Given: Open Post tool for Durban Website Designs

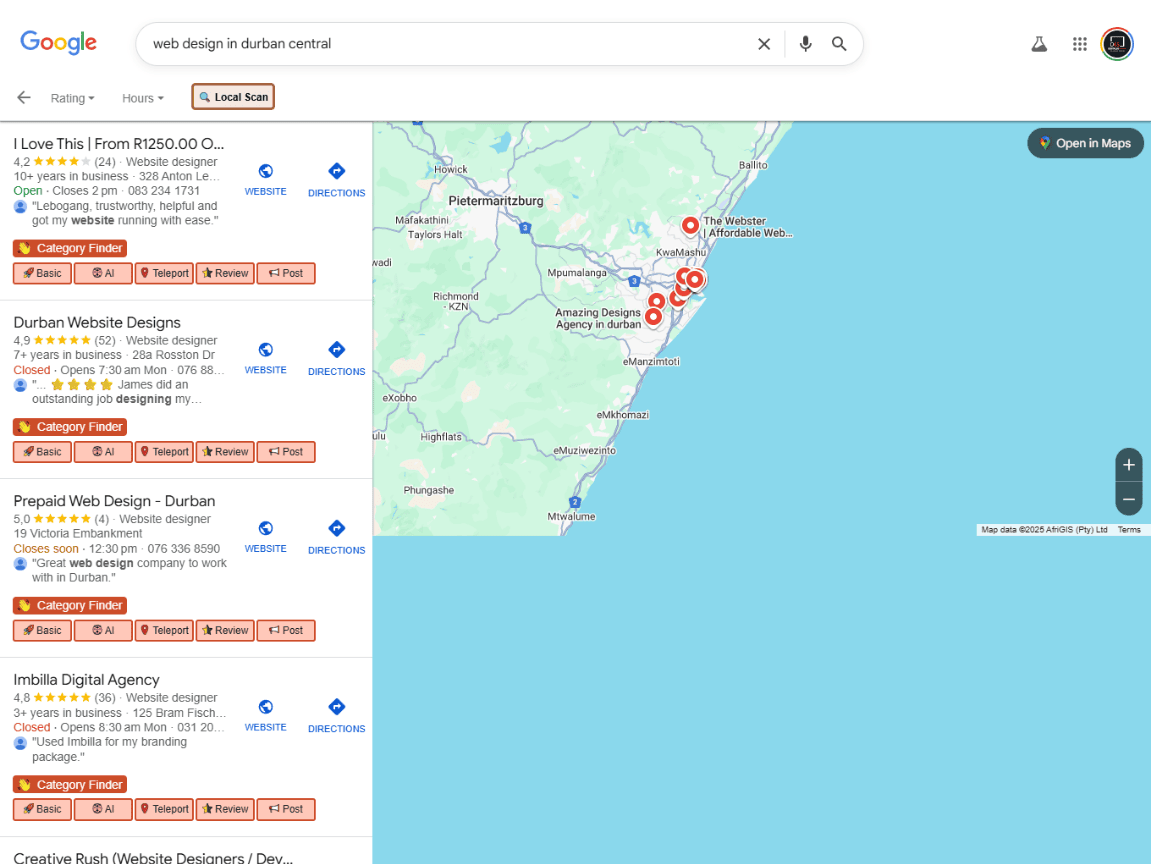Looking at the screenshot, I should 286,451.
